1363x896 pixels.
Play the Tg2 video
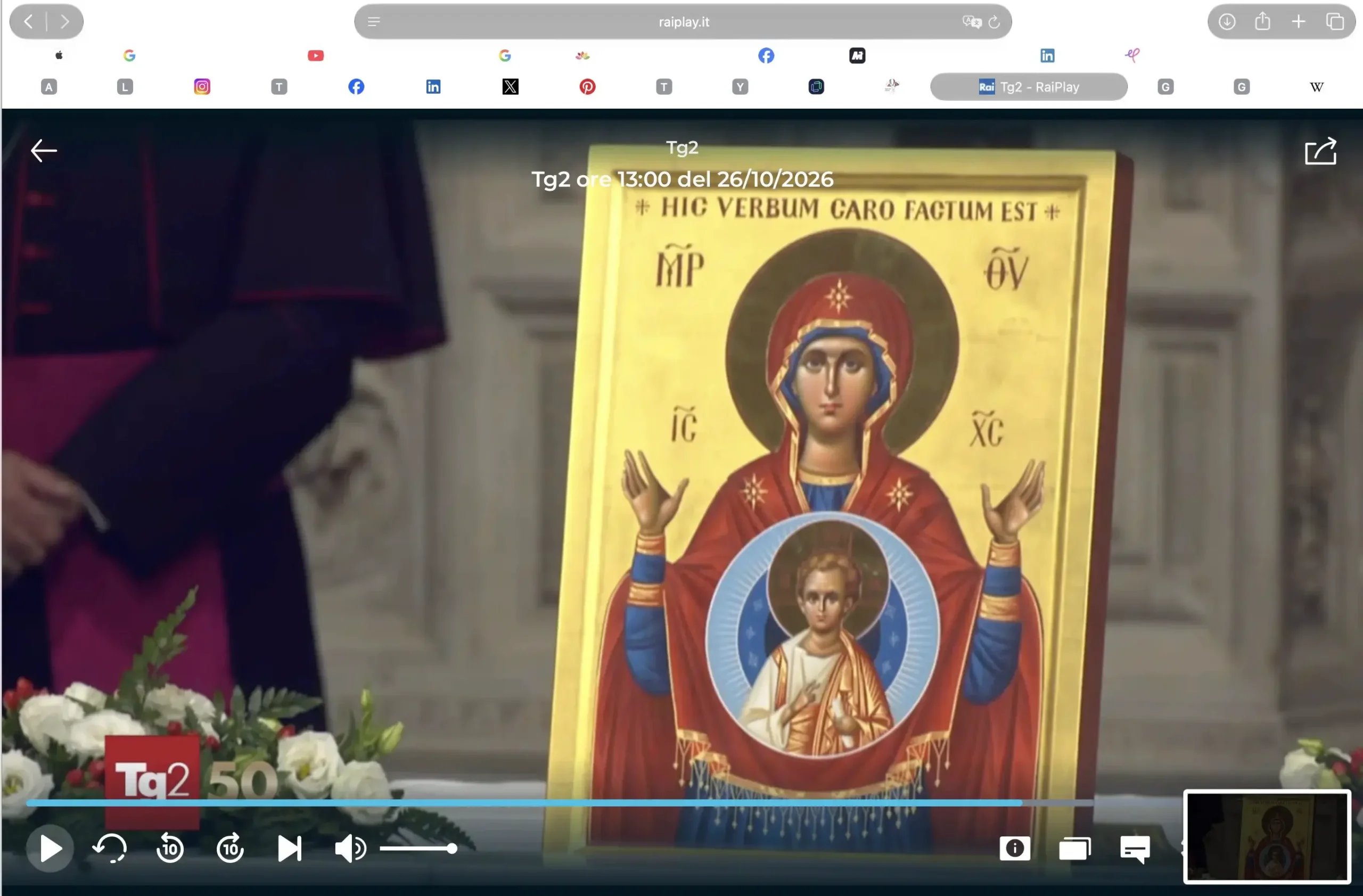tap(50, 849)
